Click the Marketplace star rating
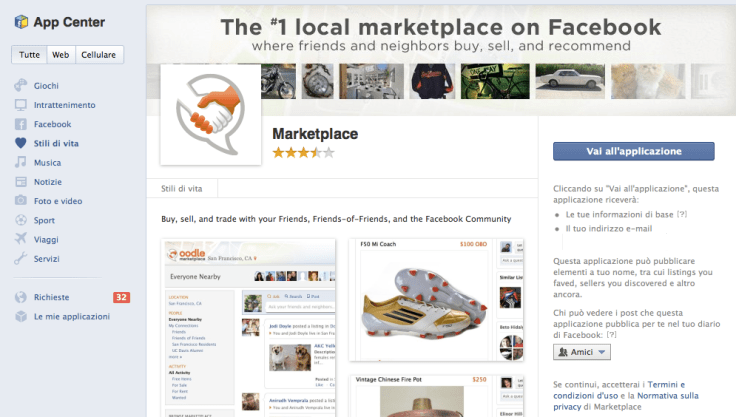The width and height of the screenshot is (736, 417). (x=304, y=153)
